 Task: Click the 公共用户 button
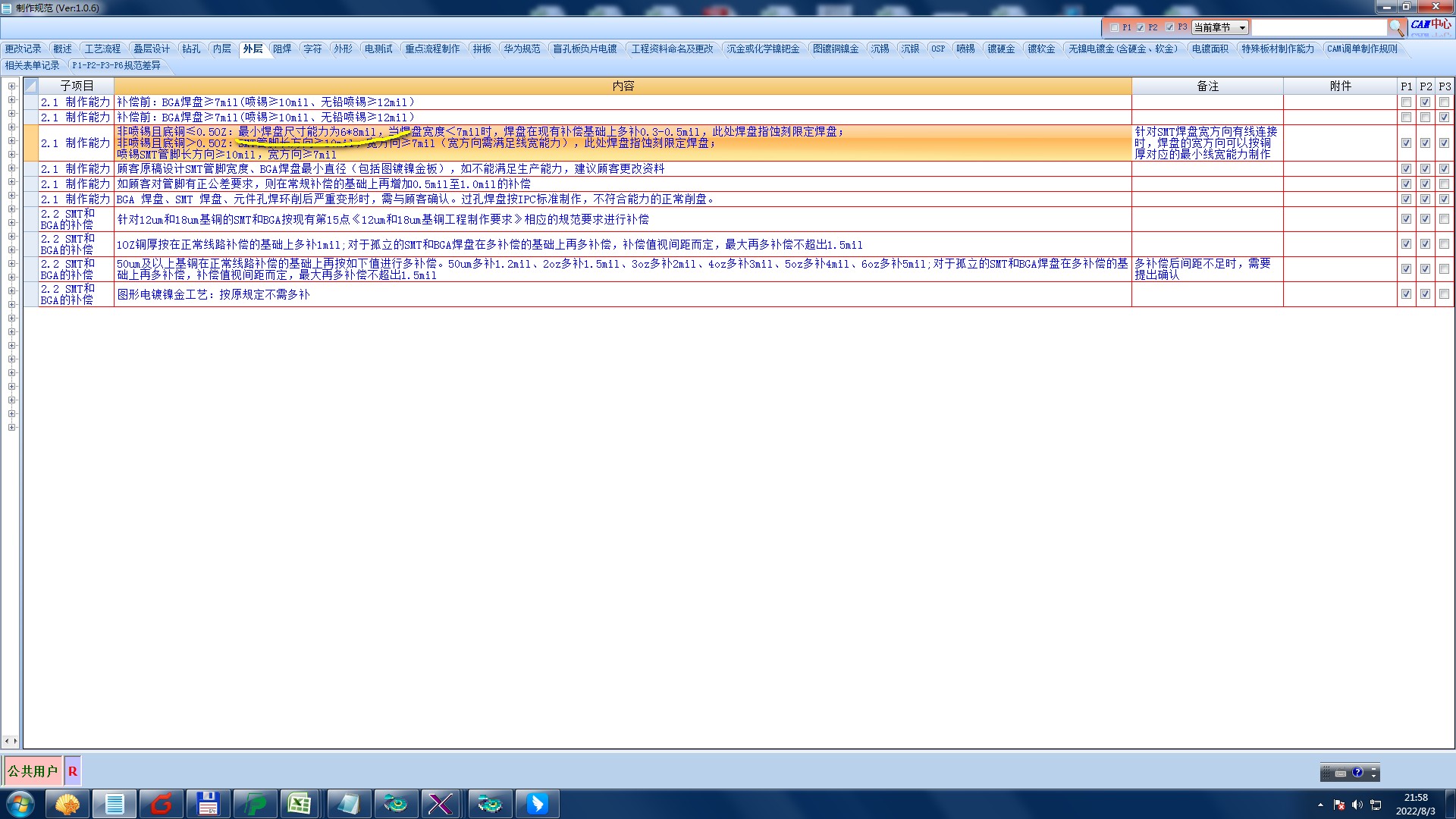click(x=33, y=771)
